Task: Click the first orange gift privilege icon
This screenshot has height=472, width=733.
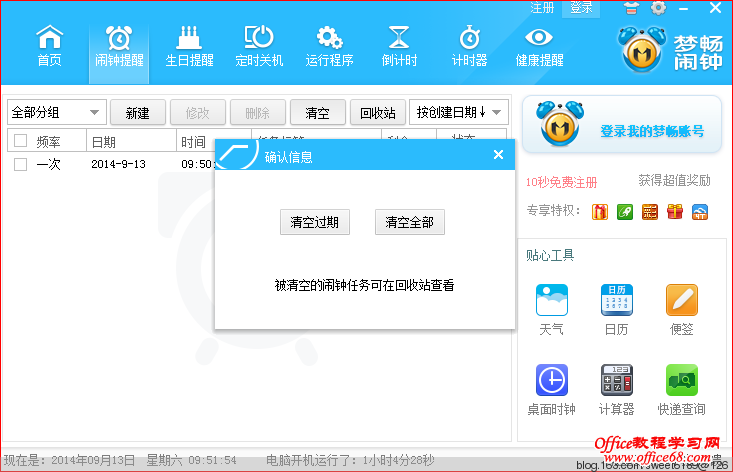Action: point(600,212)
